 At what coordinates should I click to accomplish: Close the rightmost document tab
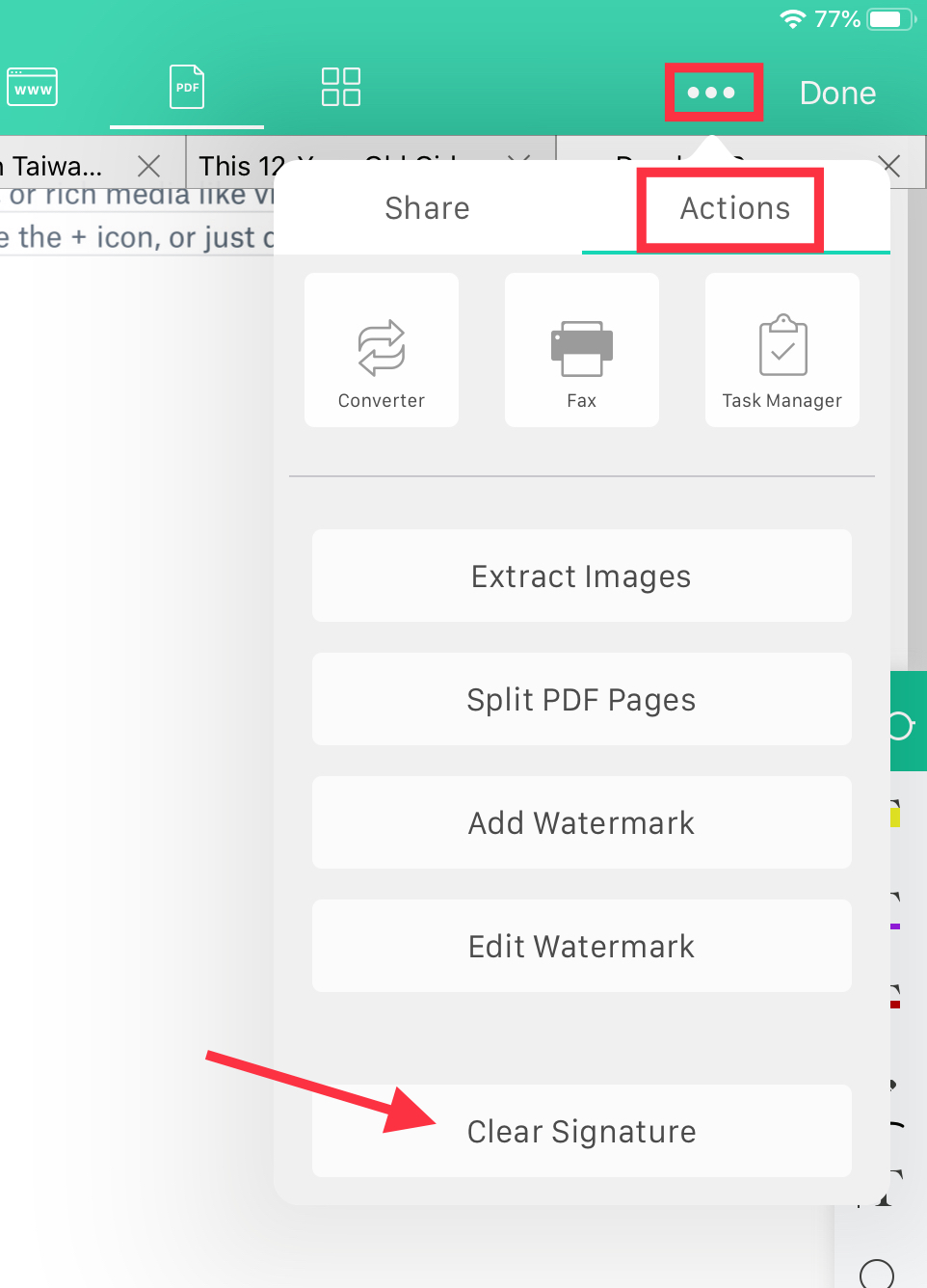coord(889,166)
